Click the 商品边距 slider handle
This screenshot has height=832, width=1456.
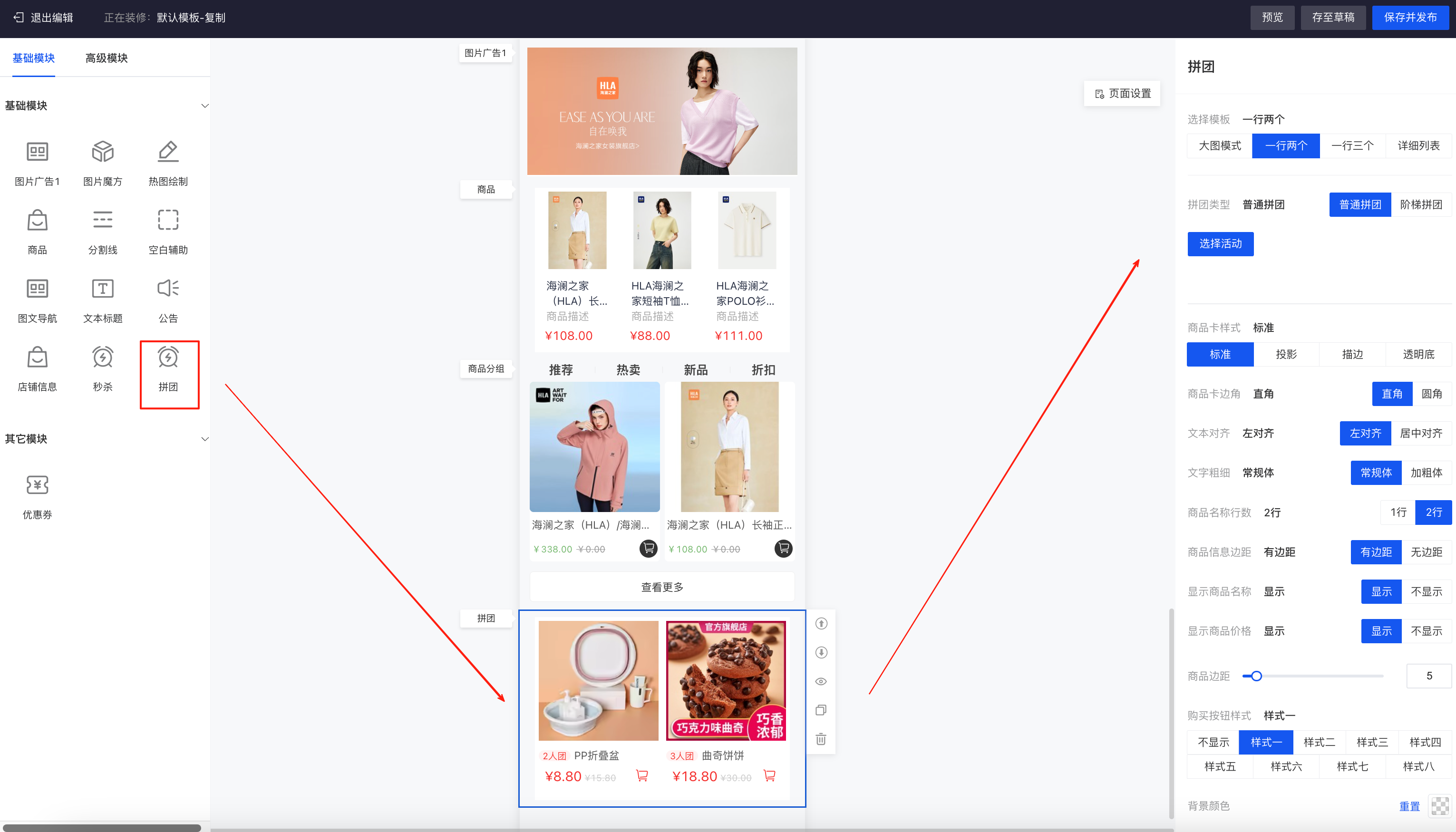point(1256,676)
